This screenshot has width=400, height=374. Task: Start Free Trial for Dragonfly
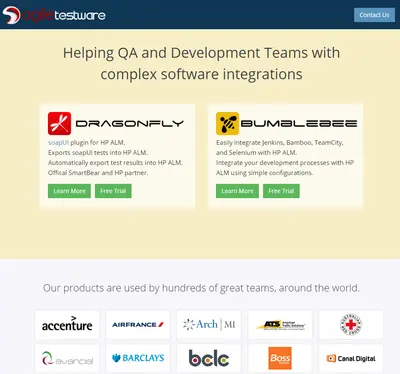(x=113, y=191)
